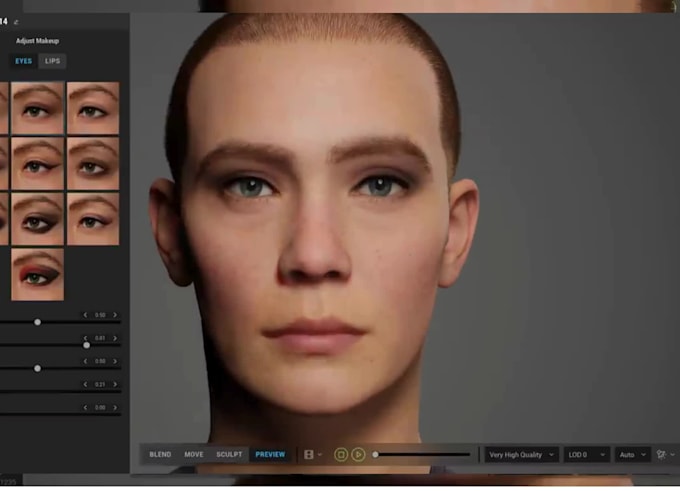680x491 pixels.
Task: Click the 0.00 value field
Action: 100,408
